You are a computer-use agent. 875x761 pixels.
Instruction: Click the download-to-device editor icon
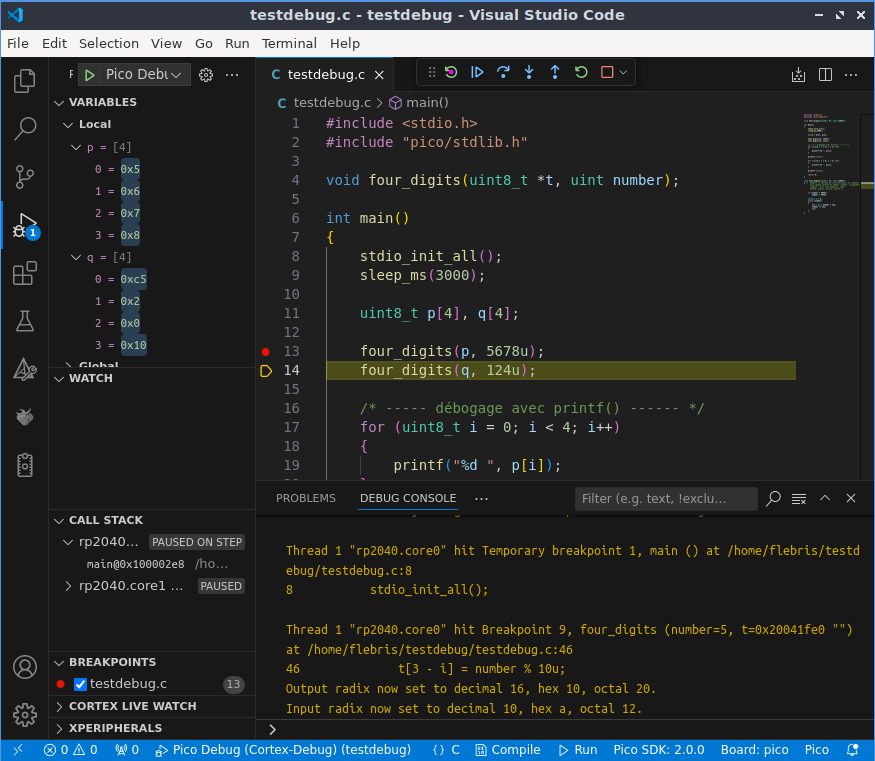click(x=799, y=75)
